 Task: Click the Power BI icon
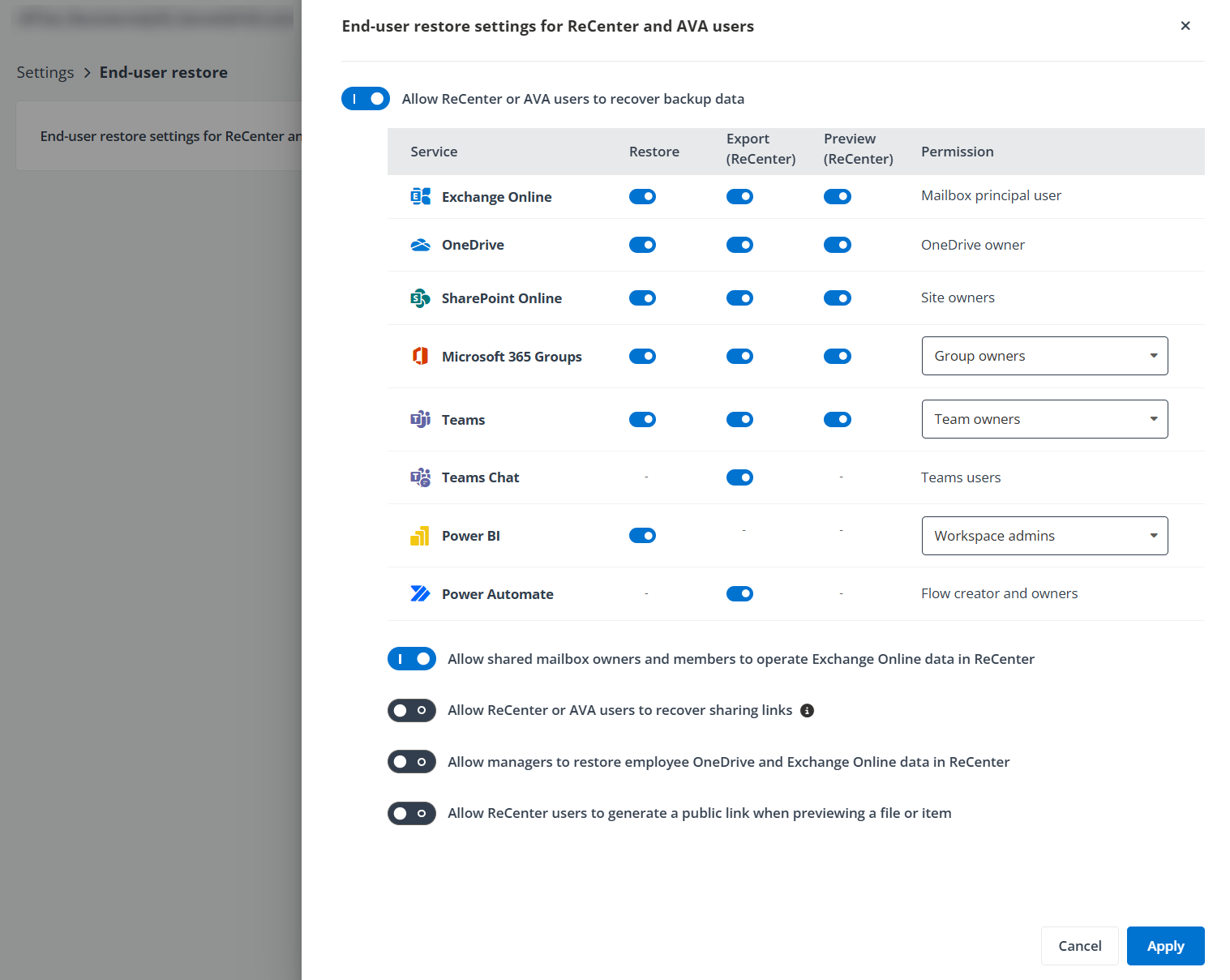421,536
